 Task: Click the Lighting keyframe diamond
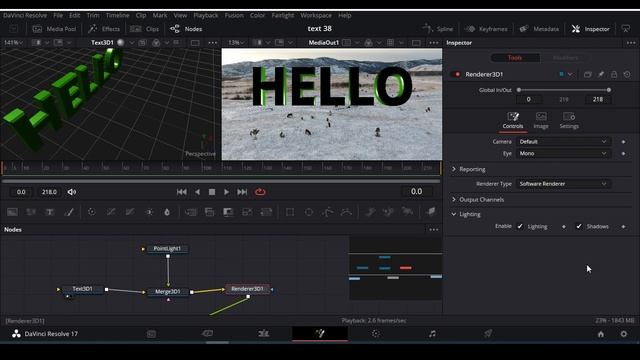pos(564,227)
